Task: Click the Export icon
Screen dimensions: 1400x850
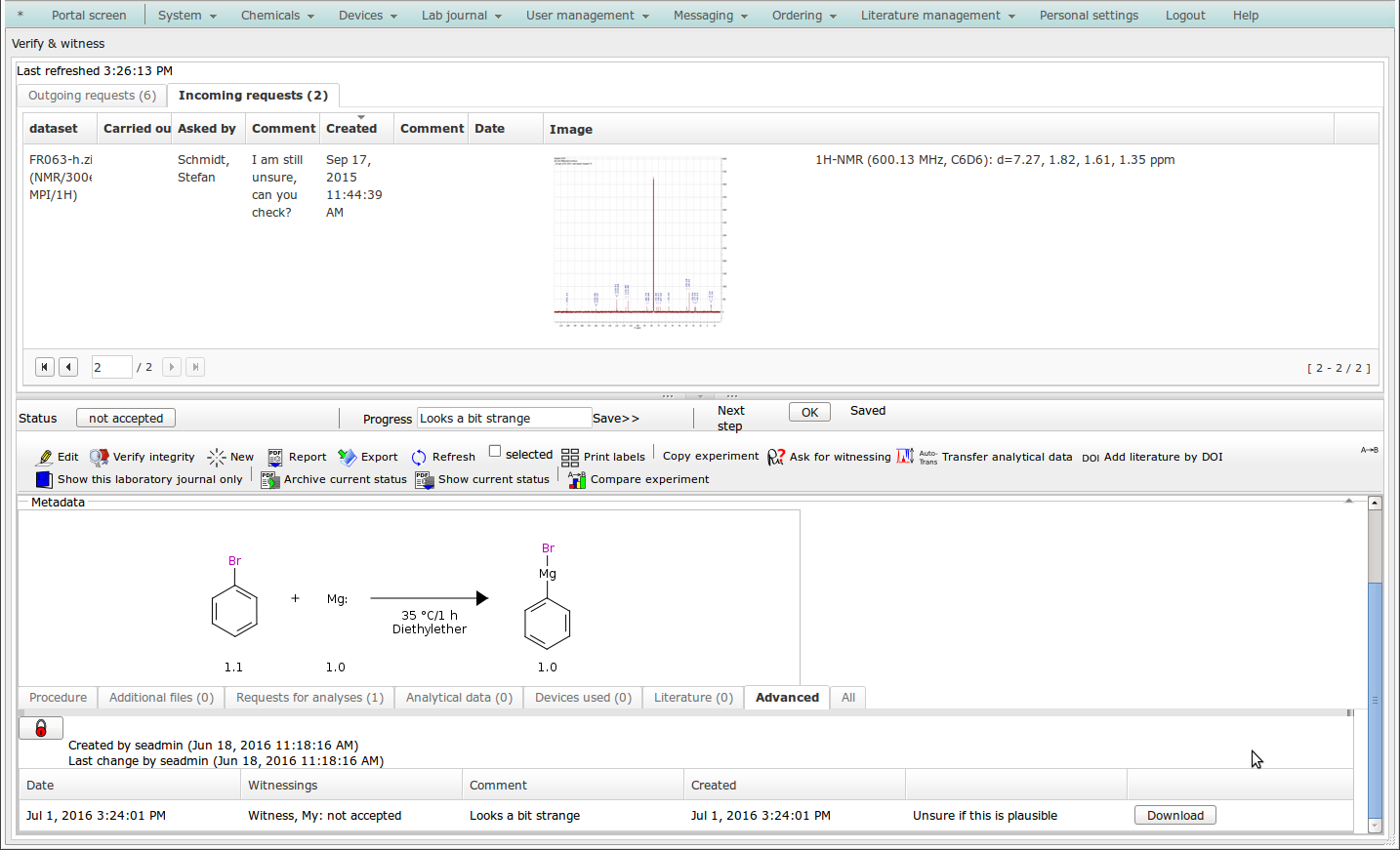Action: pyautogui.click(x=347, y=457)
